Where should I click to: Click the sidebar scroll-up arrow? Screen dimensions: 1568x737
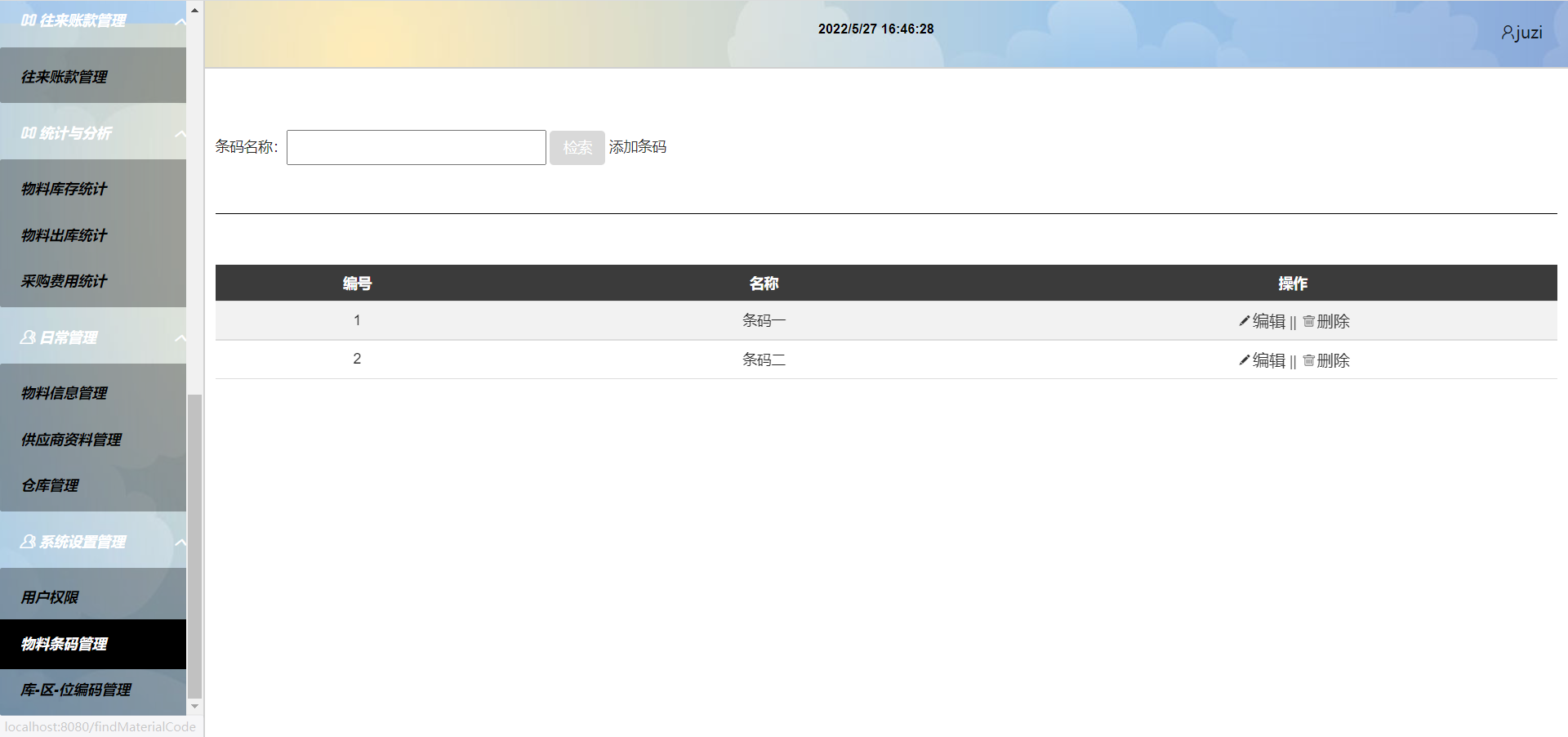coord(194,11)
